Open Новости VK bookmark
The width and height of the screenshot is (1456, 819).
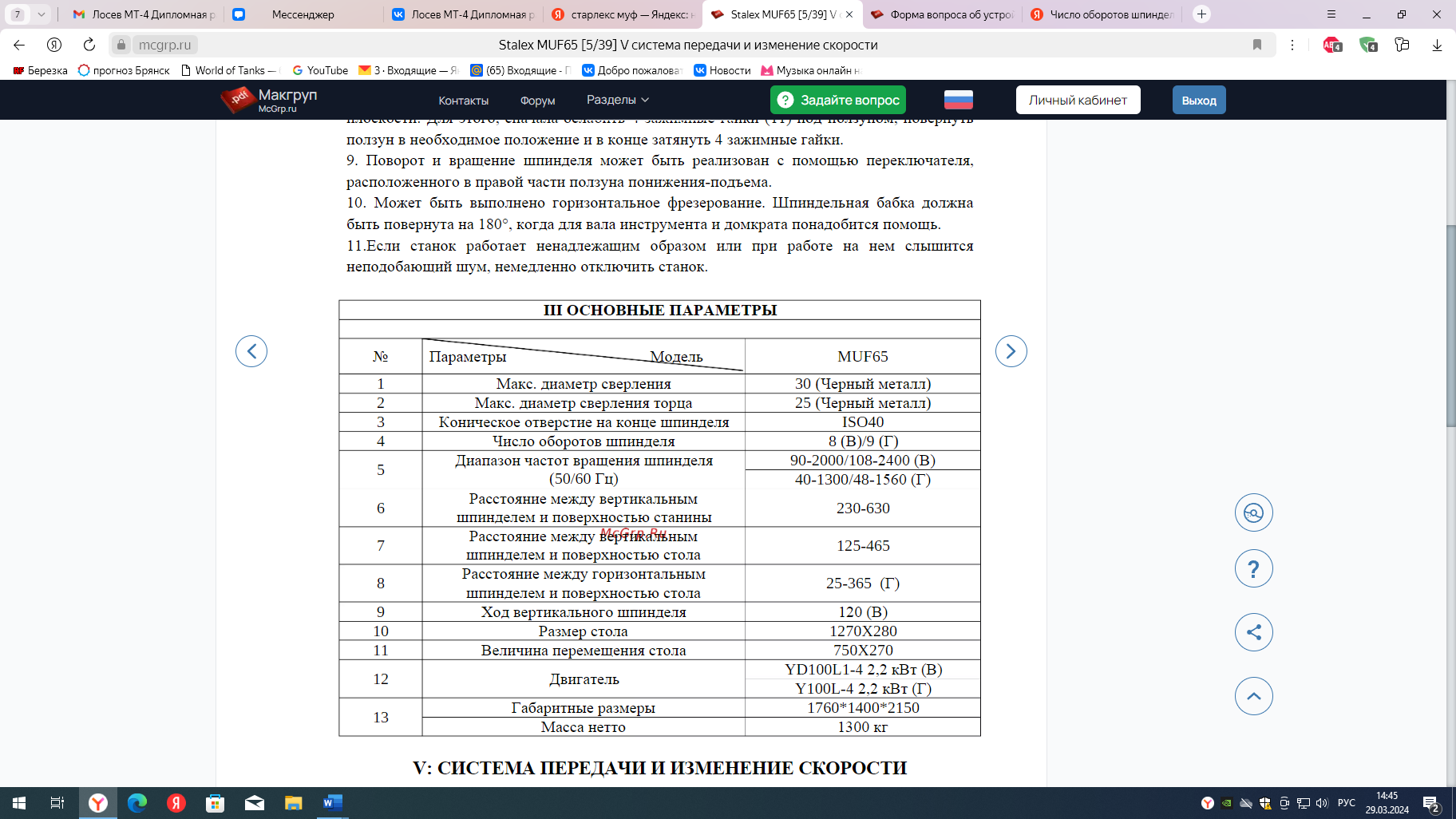pyautogui.click(x=722, y=70)
